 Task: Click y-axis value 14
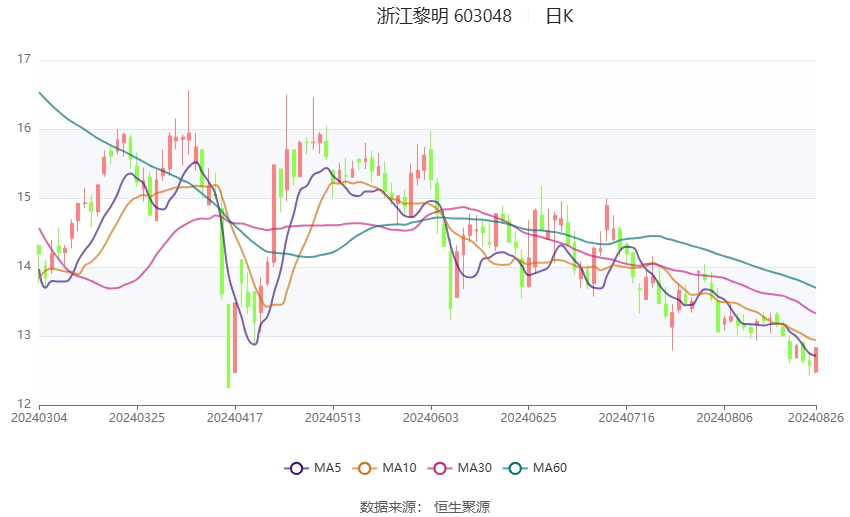(24, 266)
